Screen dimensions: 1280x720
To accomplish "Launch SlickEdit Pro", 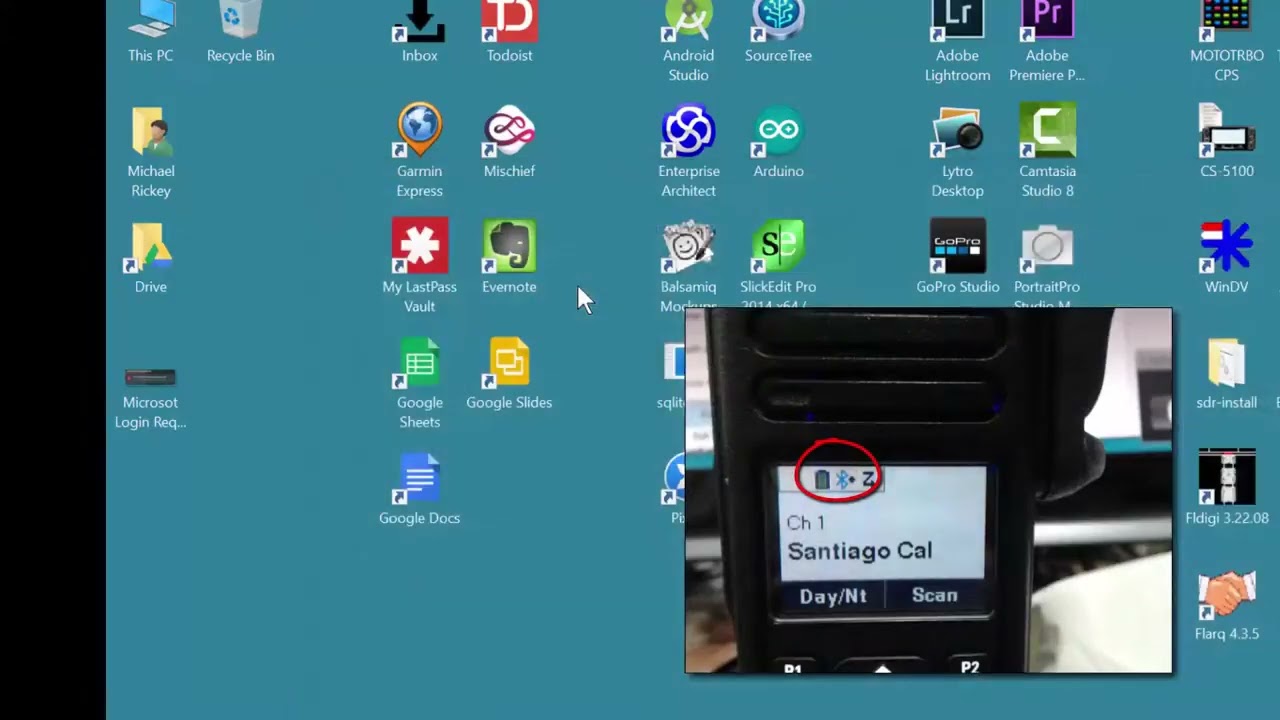I will 778,264.
